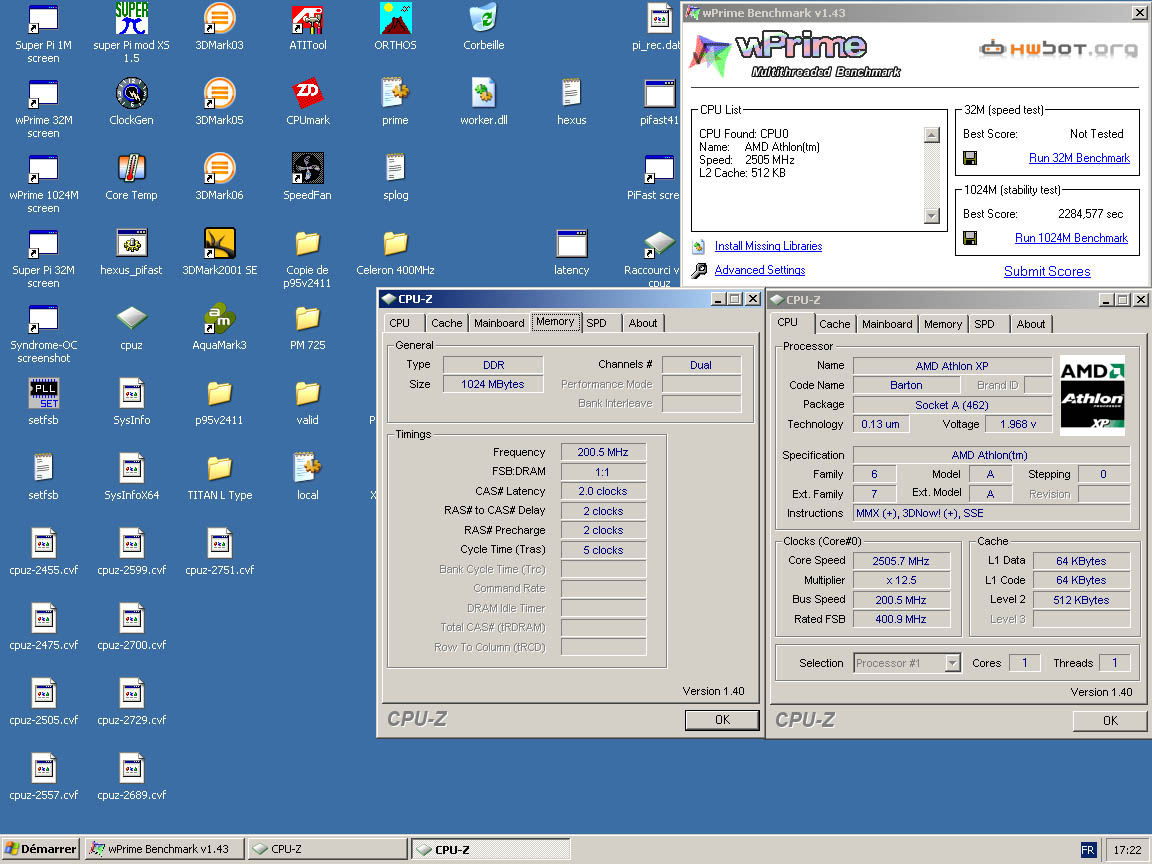Open Mainboard tab in left CPU-Z window
The height and width of the screenshot is (864, 1152).
coord(499,323)
